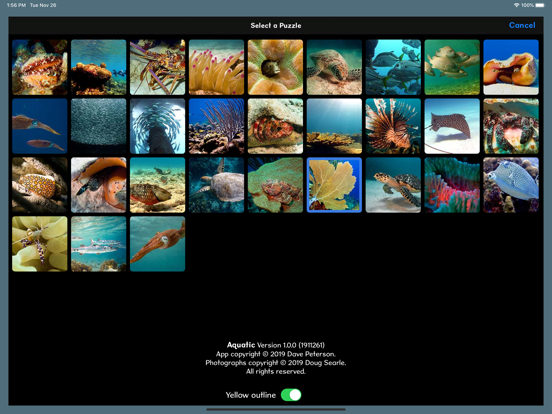Screen dimensions: 552x414
Task: Pick the hawksbill turtle walking on sand puzzle
Action: pos(393,185)
